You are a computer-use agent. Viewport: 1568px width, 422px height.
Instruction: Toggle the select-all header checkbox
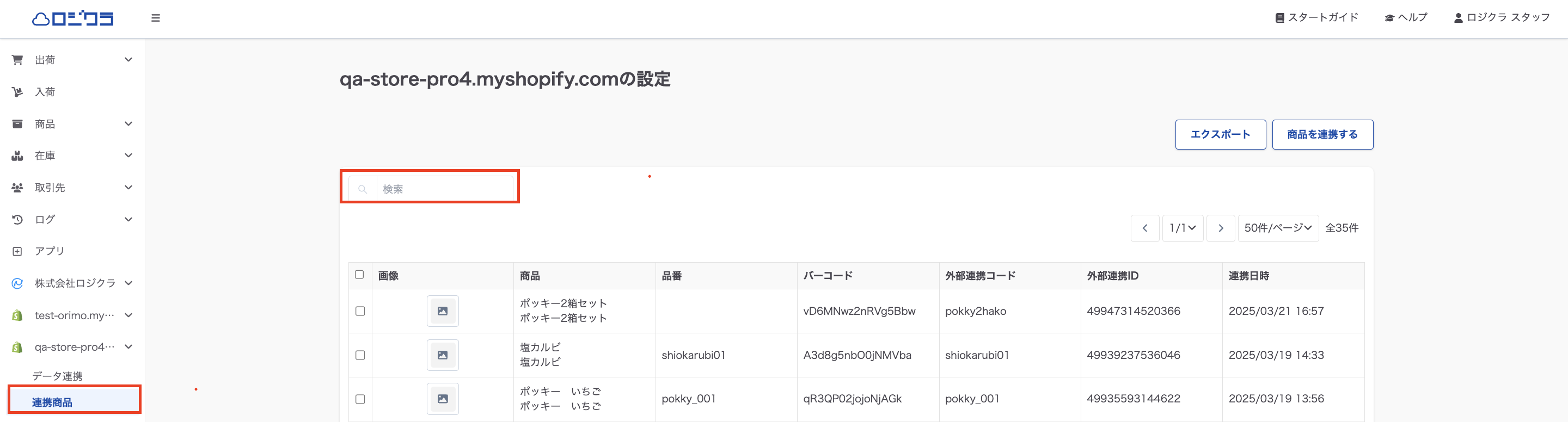pyautogui.click(x=360, y=275)
